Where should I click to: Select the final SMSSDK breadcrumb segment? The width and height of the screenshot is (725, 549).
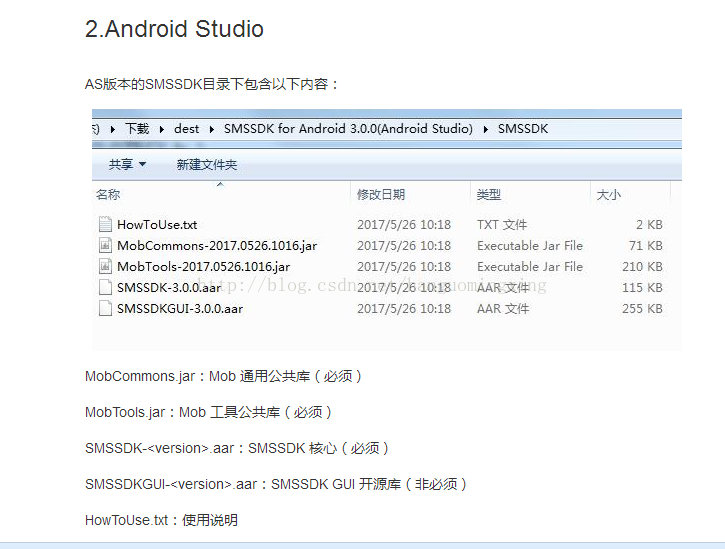click(x=523, y=129)
